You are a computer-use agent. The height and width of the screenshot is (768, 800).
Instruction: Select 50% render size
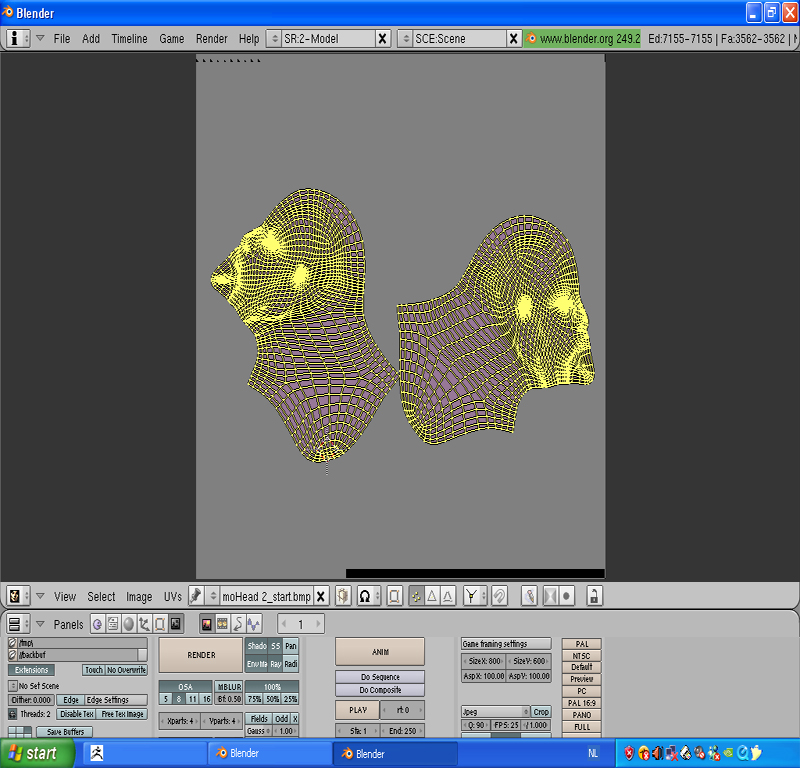tap(272, 699)
